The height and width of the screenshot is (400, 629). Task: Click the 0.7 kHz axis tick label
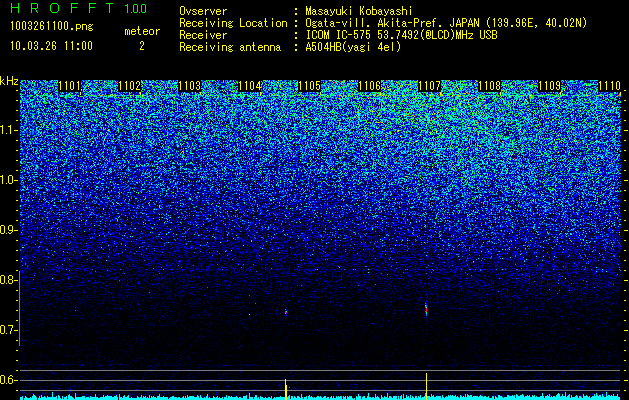(7, 330)
